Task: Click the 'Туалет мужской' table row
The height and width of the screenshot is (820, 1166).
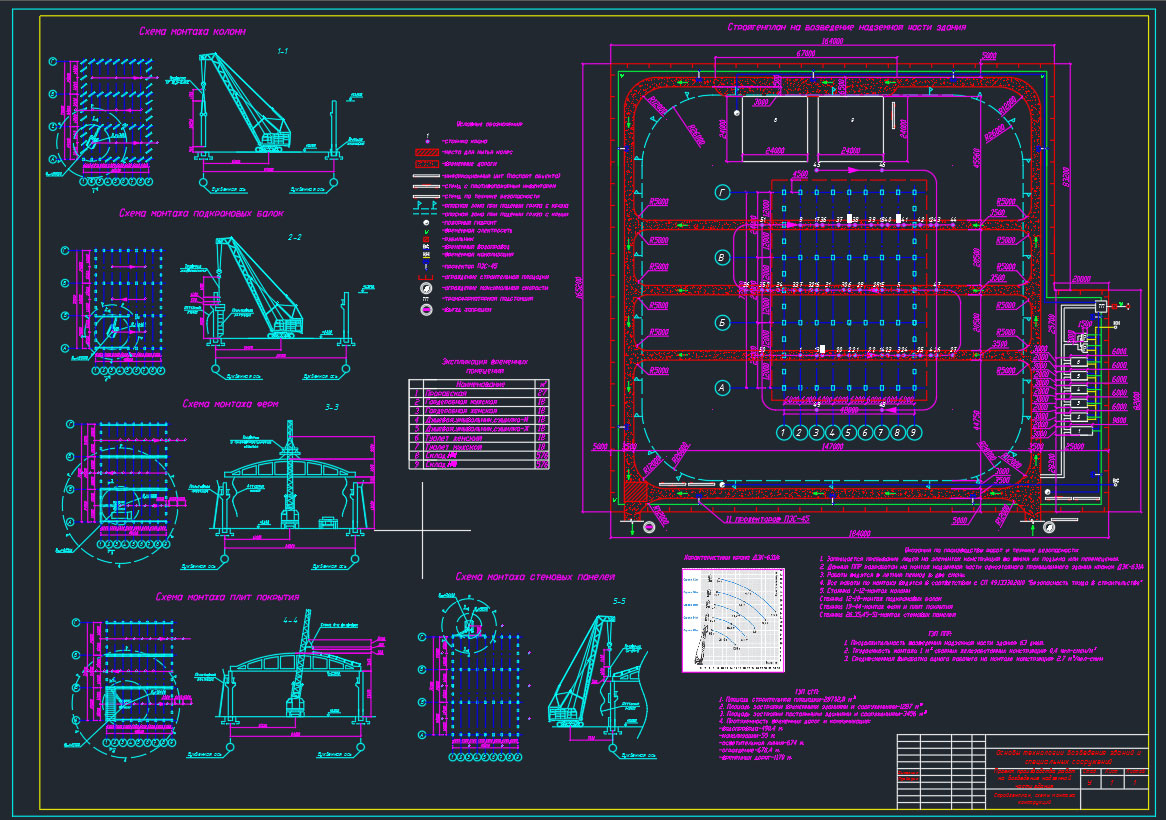Action: 479,448
